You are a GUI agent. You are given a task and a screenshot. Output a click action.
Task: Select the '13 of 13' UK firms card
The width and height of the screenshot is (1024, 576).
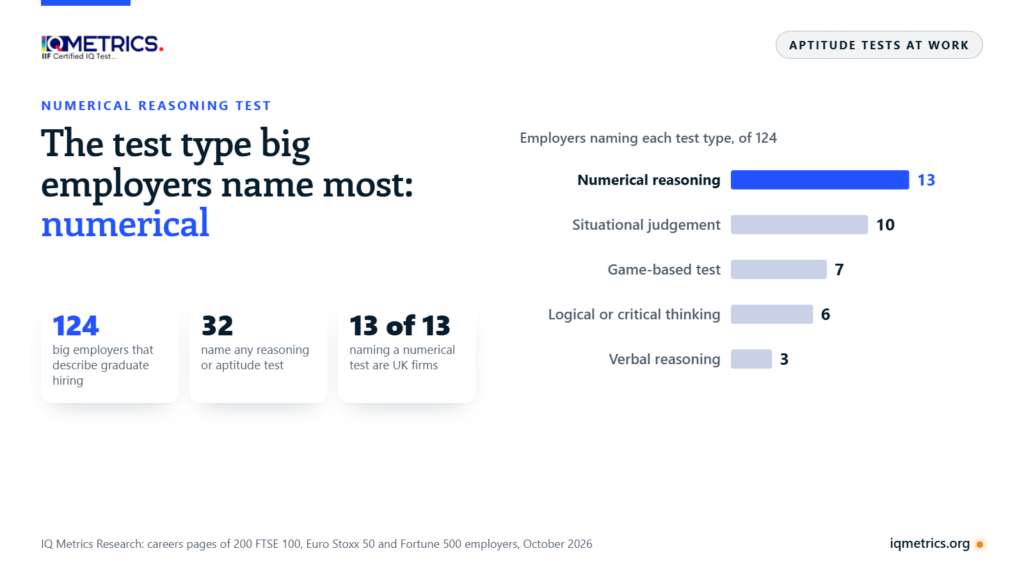click(x=407, y=353)
